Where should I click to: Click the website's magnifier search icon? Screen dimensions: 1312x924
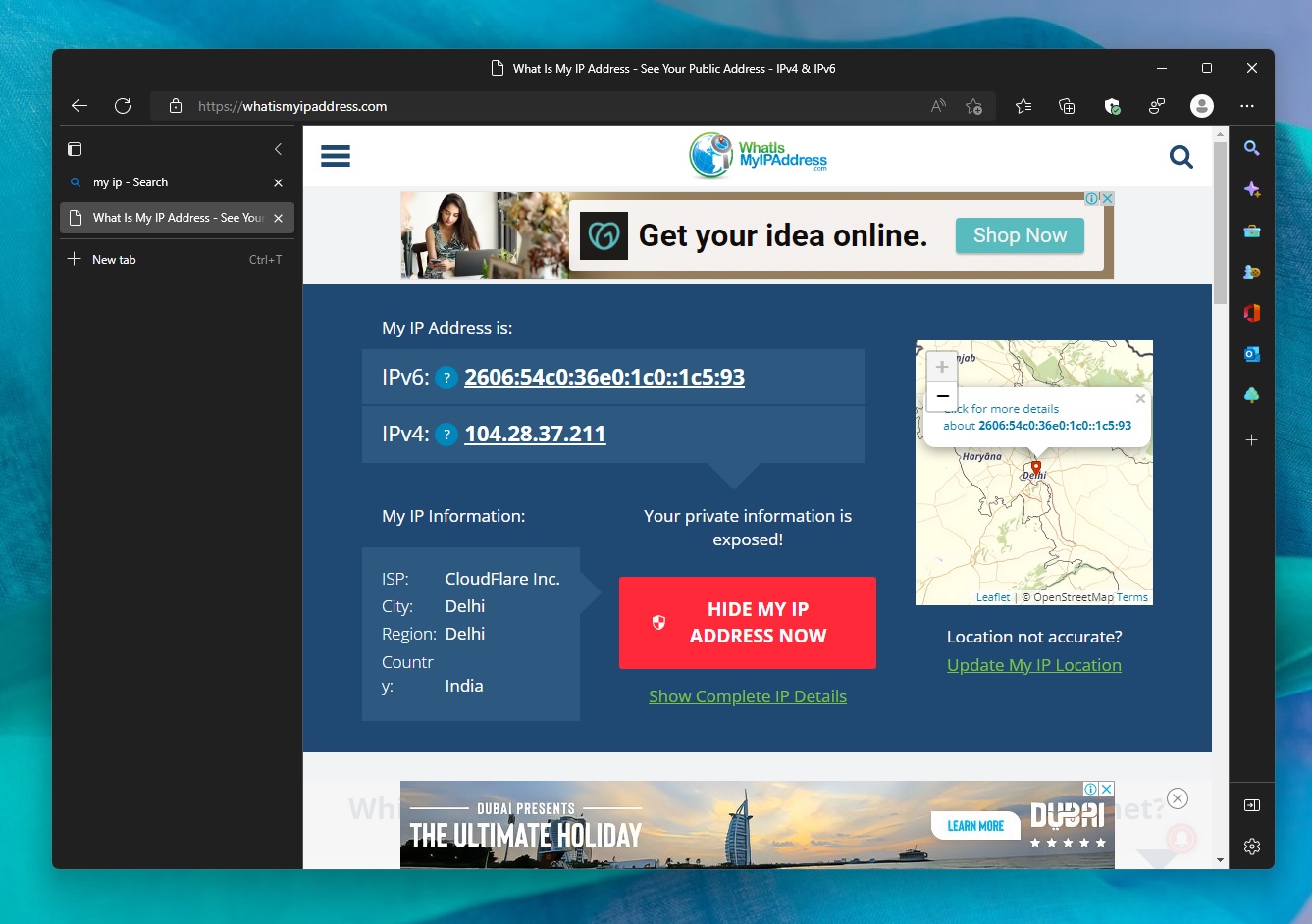pos(1181,157)
